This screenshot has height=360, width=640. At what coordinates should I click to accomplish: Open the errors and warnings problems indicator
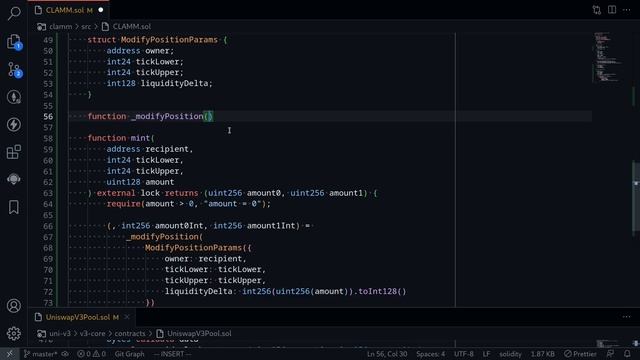pyautogui.click(x=91, y=354)
